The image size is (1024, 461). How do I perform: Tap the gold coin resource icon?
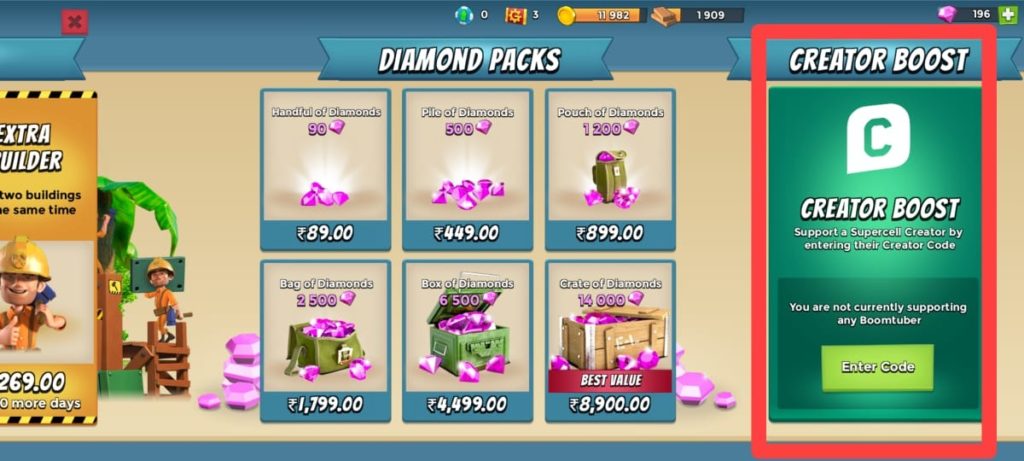pos(566,15)
